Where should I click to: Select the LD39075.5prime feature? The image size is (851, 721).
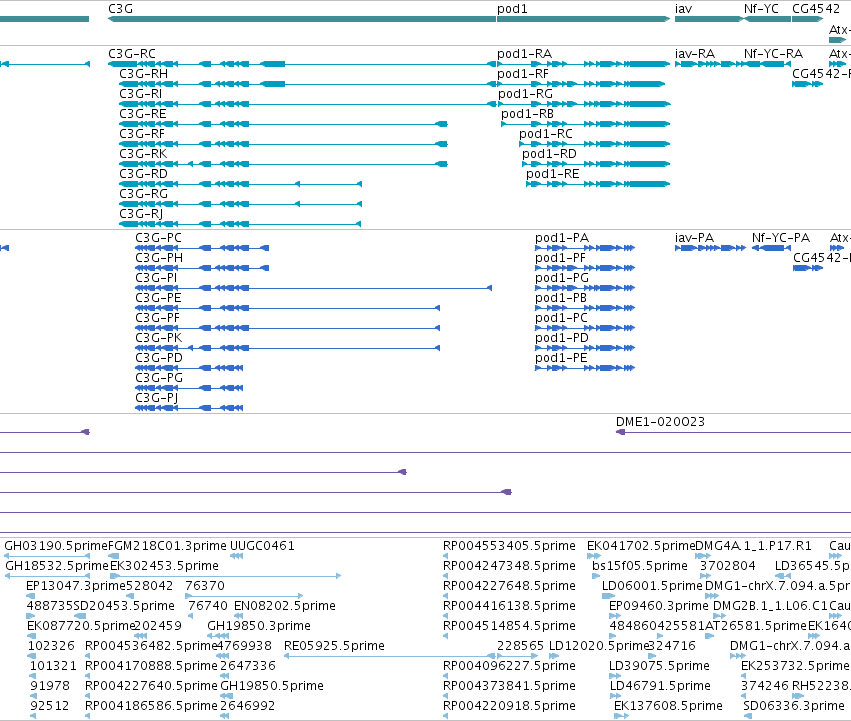click(659, 666)
